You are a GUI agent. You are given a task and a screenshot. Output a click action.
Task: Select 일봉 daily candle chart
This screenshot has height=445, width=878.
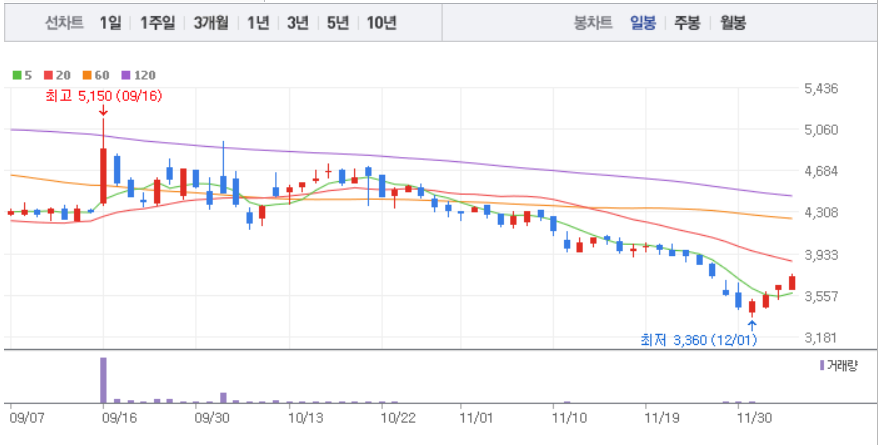point(642,23)
